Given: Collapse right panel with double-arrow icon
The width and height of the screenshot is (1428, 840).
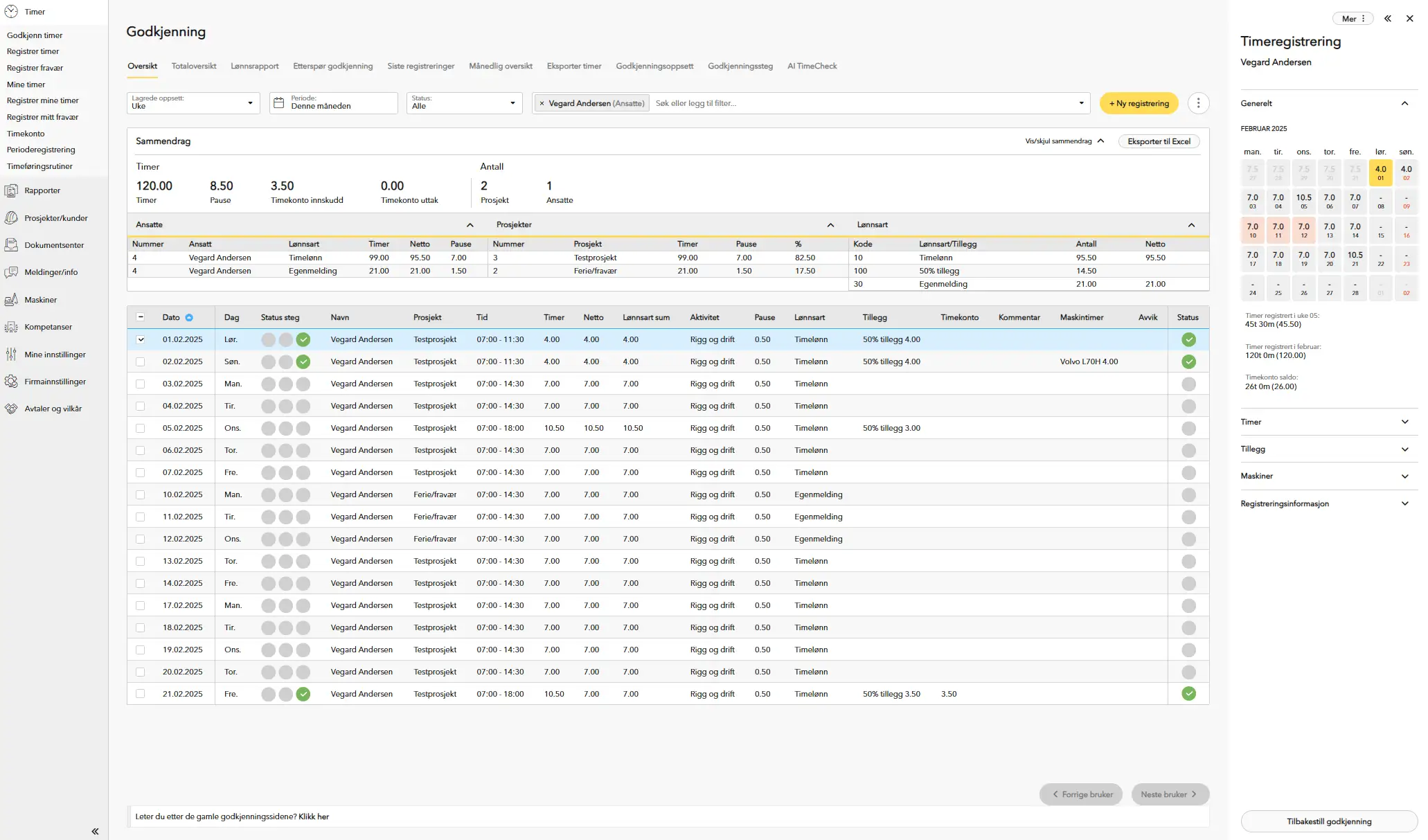Looking at the screenshot, I should (x=1388, y=19).
